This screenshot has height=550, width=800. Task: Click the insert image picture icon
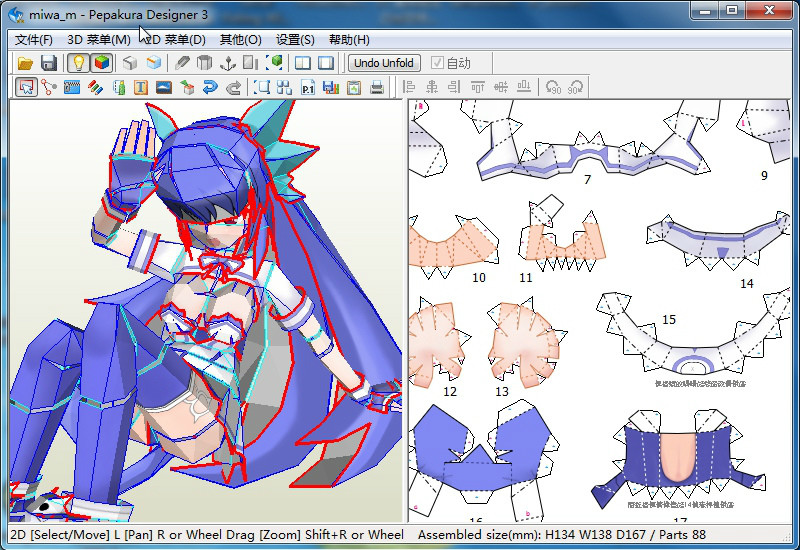click(x=164, y=88)
